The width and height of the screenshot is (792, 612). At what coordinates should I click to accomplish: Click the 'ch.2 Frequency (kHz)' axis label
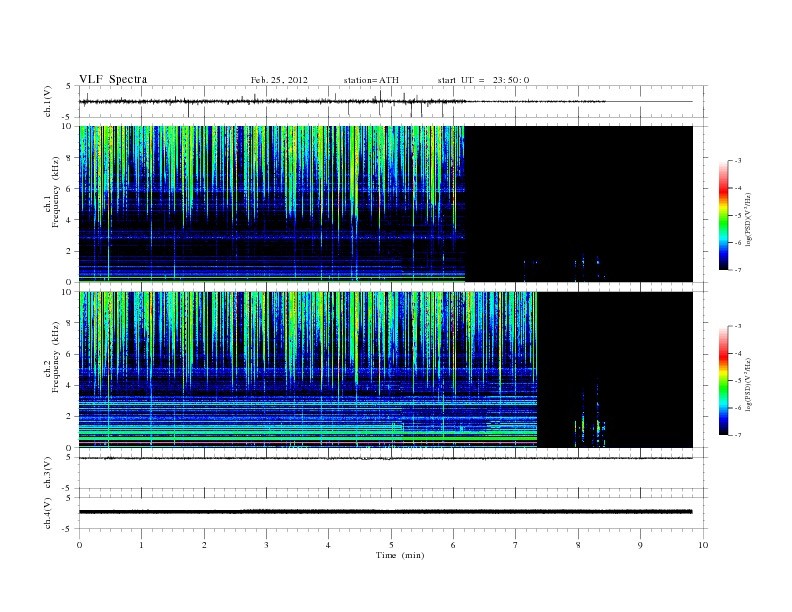click(x=52, y=356)
